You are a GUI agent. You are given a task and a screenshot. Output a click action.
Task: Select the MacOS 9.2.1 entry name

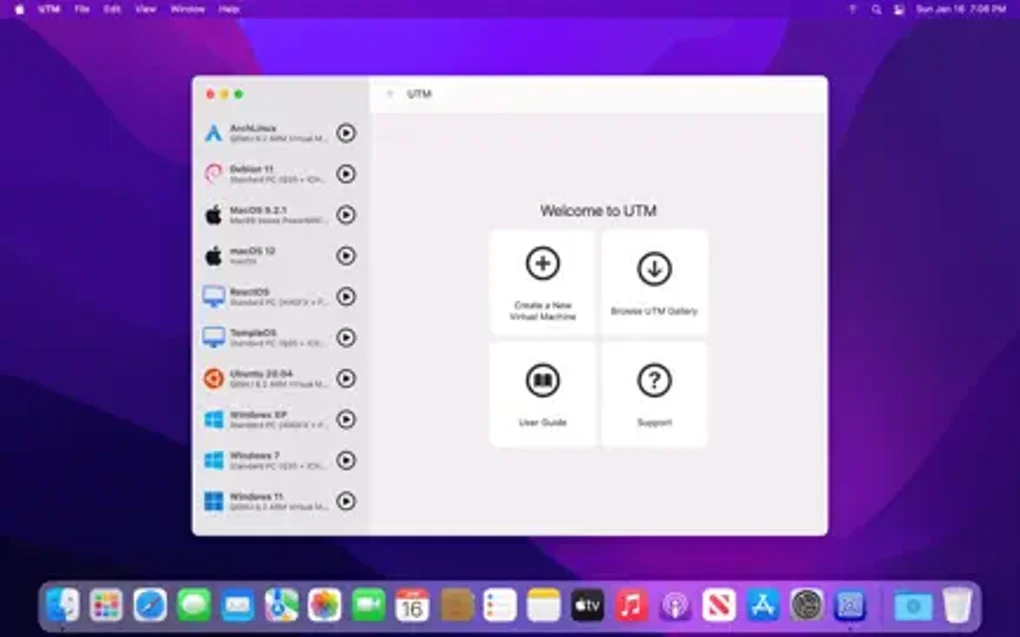pyautogui.click(x=258, y=210)
